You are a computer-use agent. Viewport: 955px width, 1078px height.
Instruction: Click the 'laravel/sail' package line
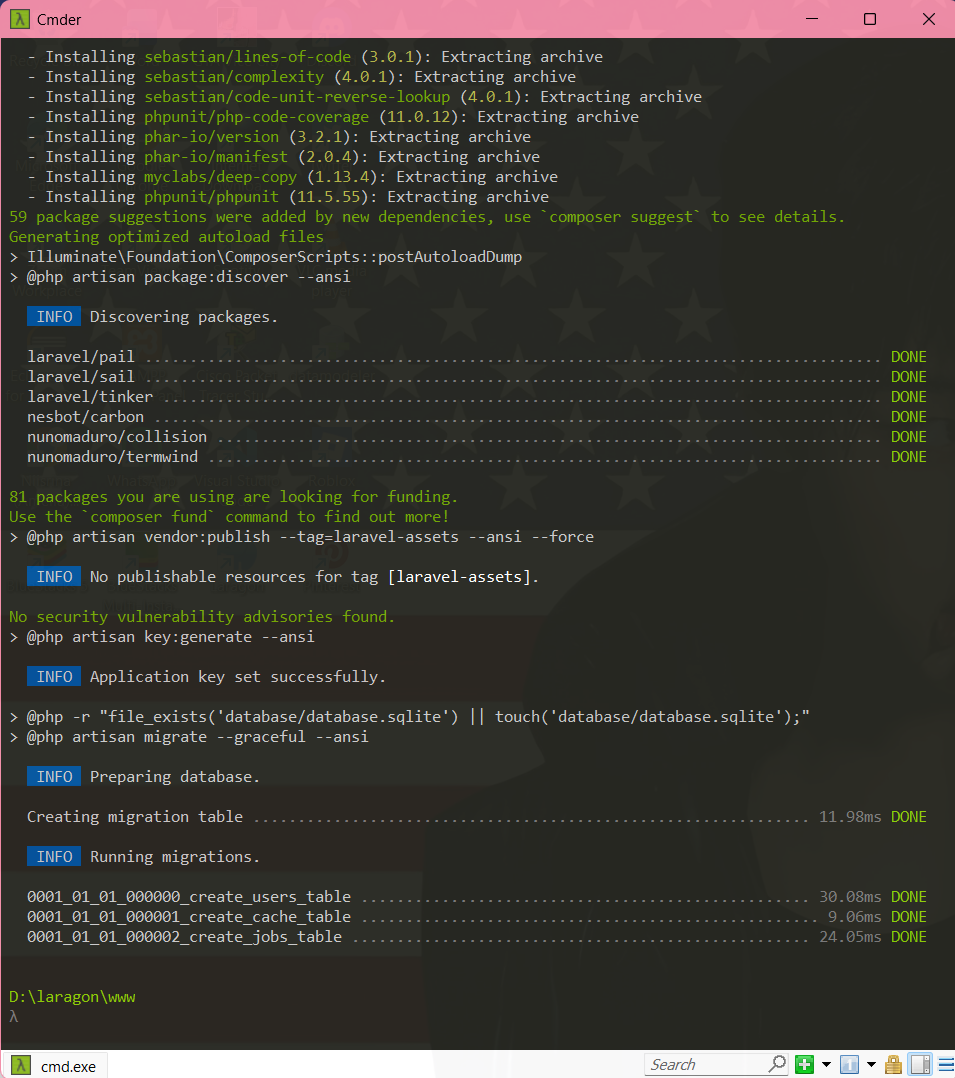[476, 377]
